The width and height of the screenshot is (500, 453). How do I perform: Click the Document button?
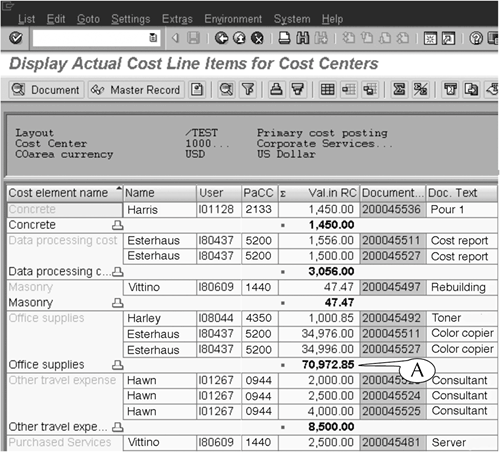[x=46, y=90]
